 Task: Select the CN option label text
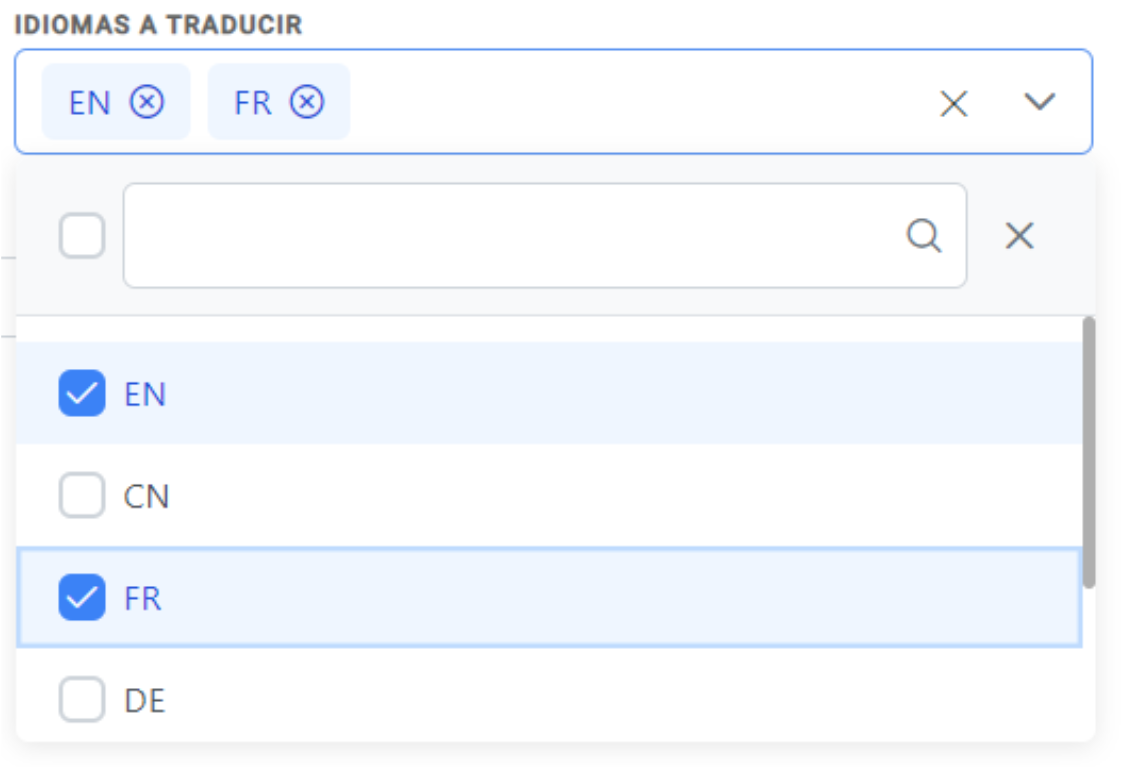pos(146,497)
